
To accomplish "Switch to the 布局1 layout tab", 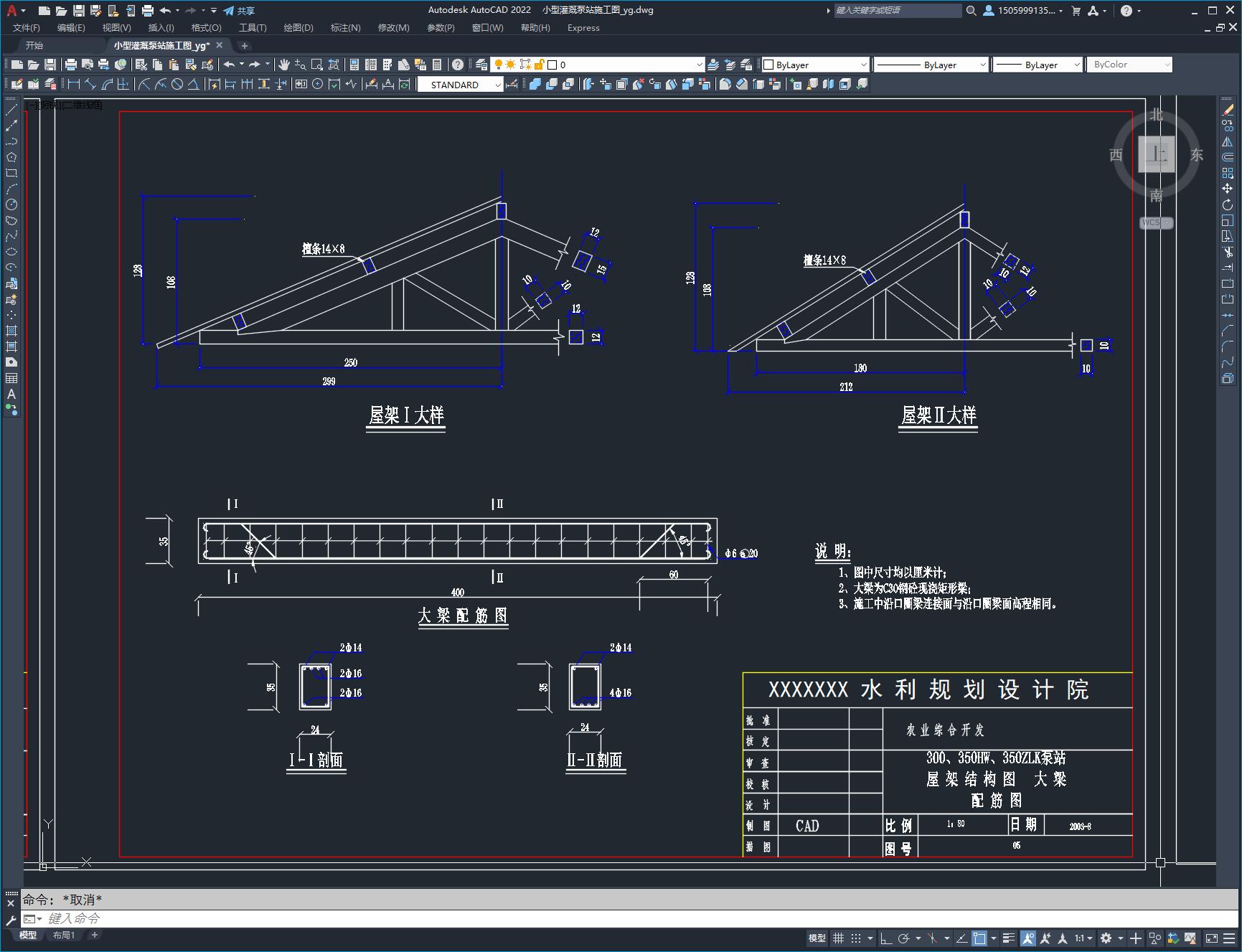I will point(64,935).
